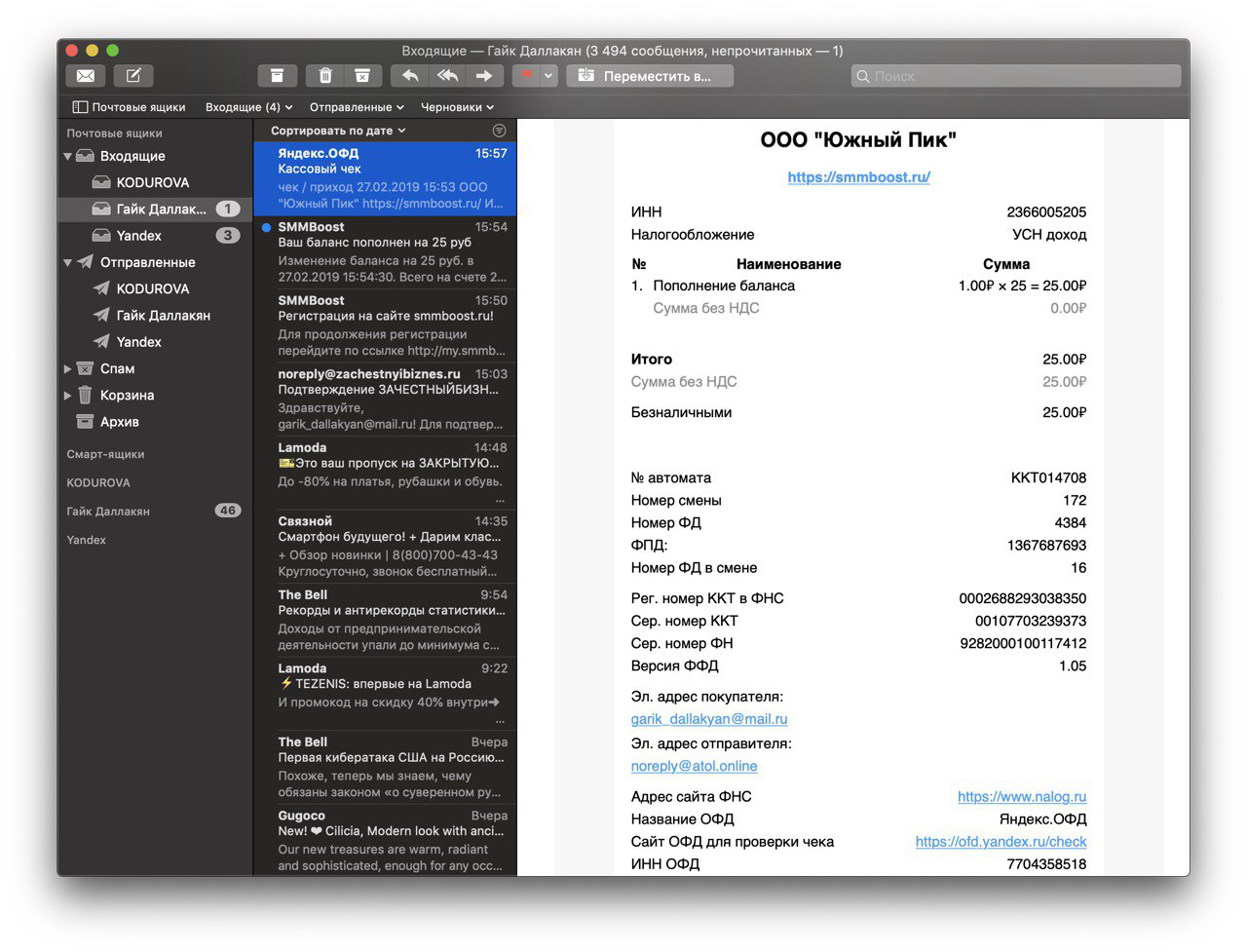Screen dimensions: 1247x952
Task: Open the Отправленные favorites dropdown
Action: tap(357, 107)
